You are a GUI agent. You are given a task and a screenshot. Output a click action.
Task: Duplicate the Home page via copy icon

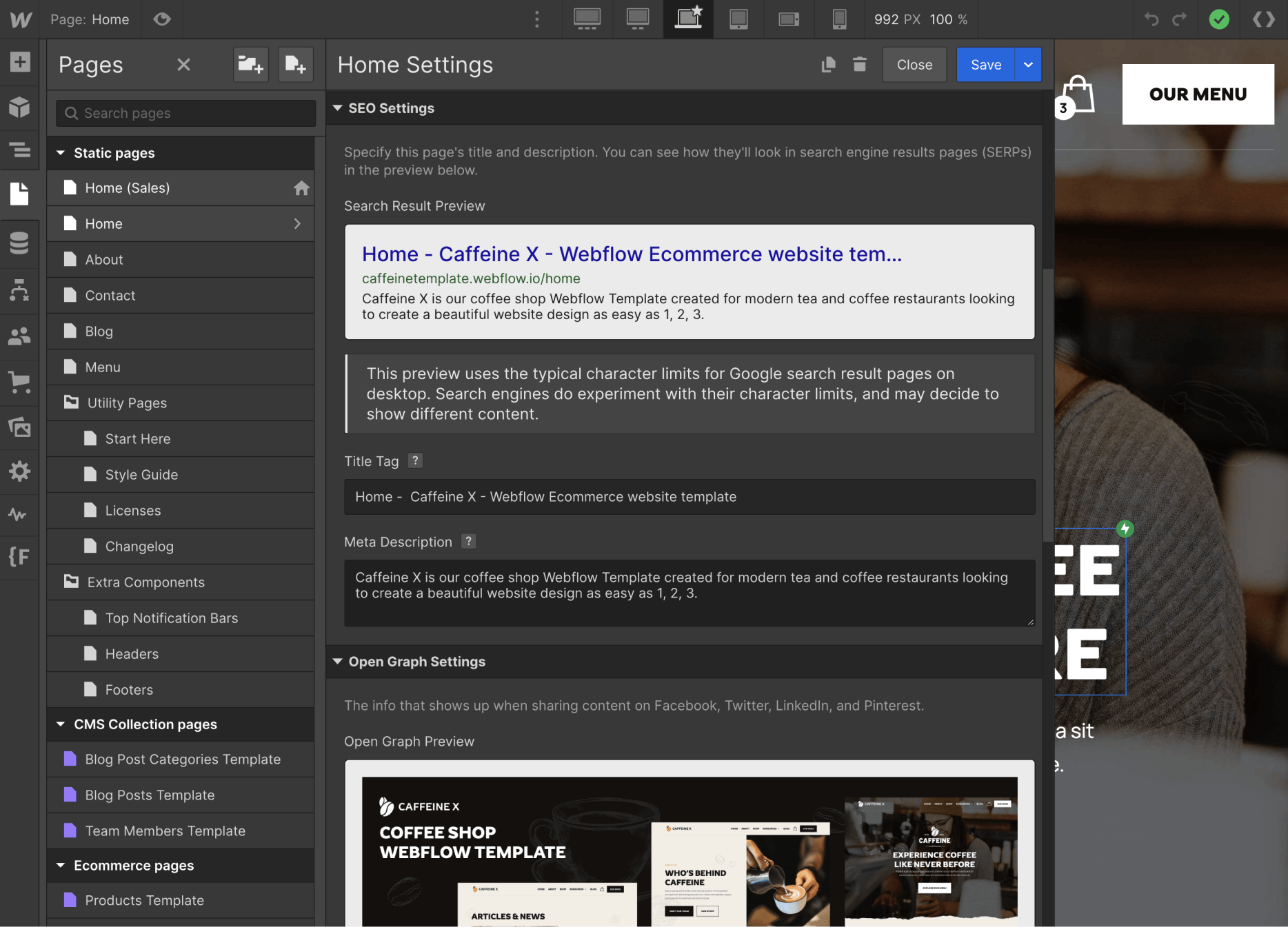pyautogui.click(x=828, y=64)
